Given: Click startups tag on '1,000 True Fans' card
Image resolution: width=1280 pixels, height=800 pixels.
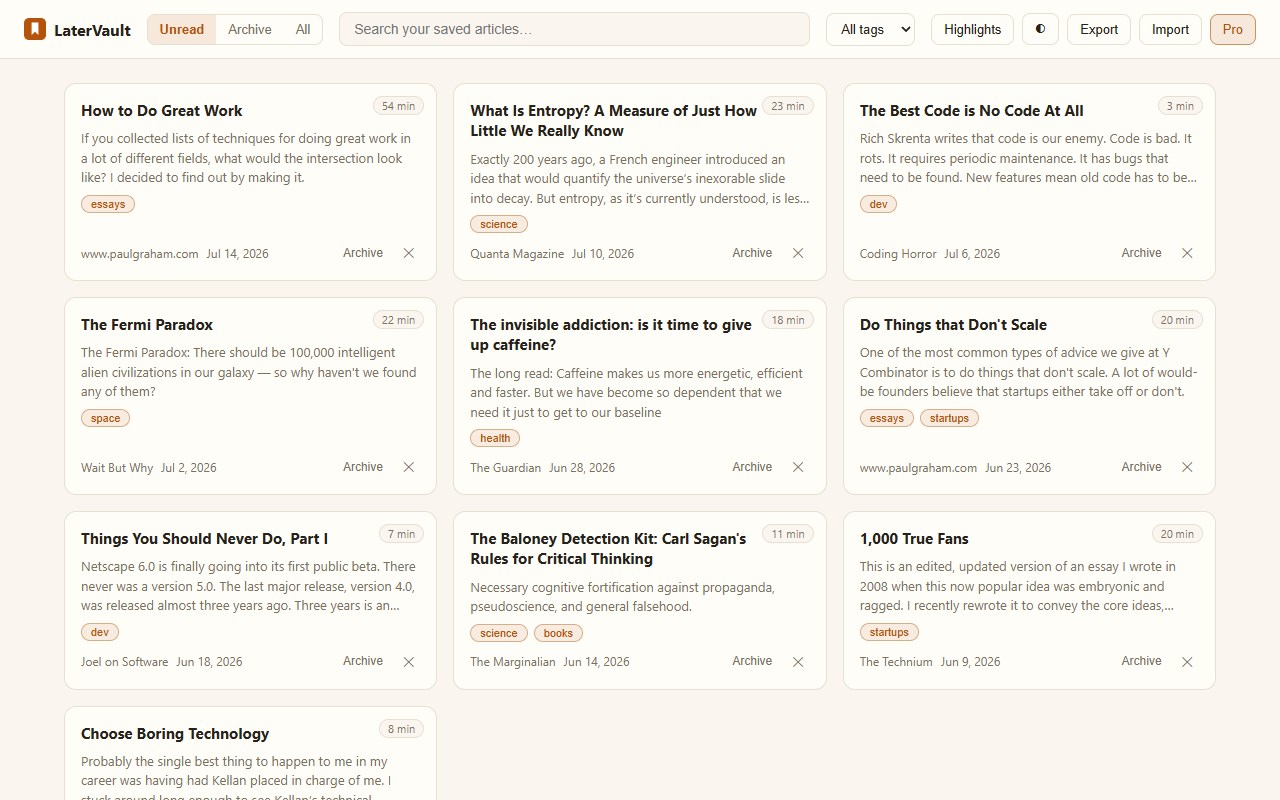Looking at the screenshot, I should point(889,632).
